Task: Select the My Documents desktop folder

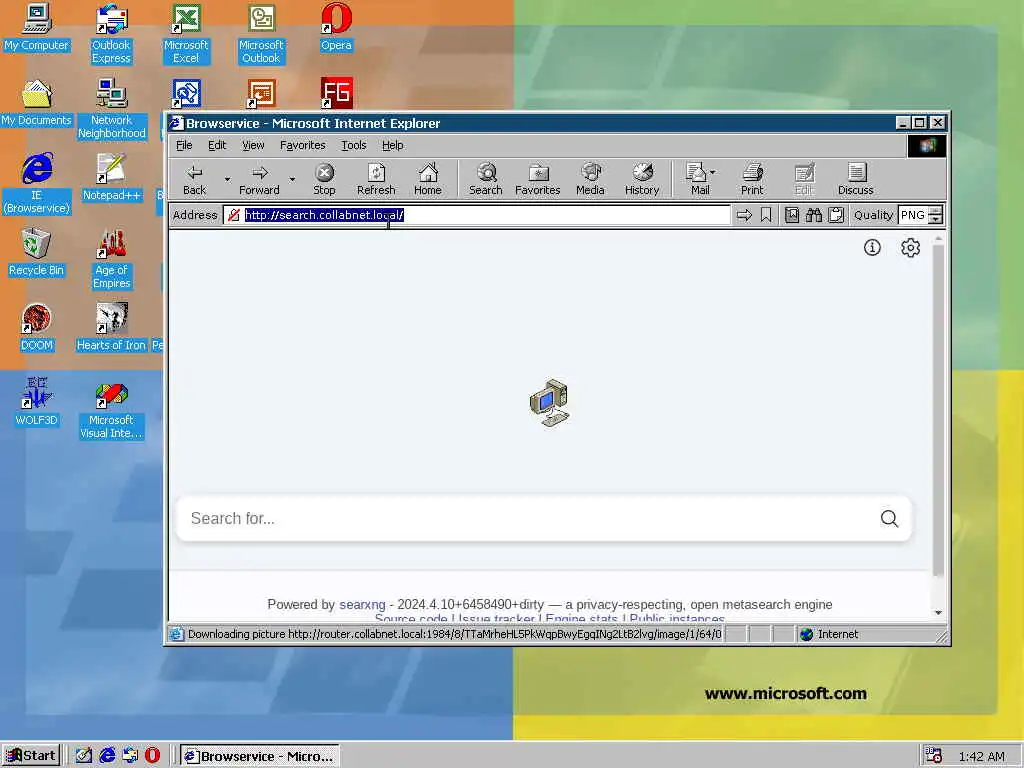Action: [x=36, y=103]
